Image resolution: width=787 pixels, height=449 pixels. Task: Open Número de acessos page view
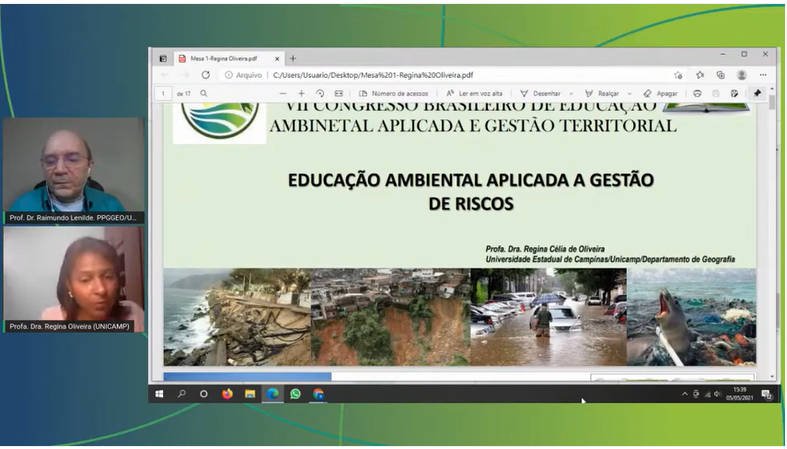coord(394,93)
